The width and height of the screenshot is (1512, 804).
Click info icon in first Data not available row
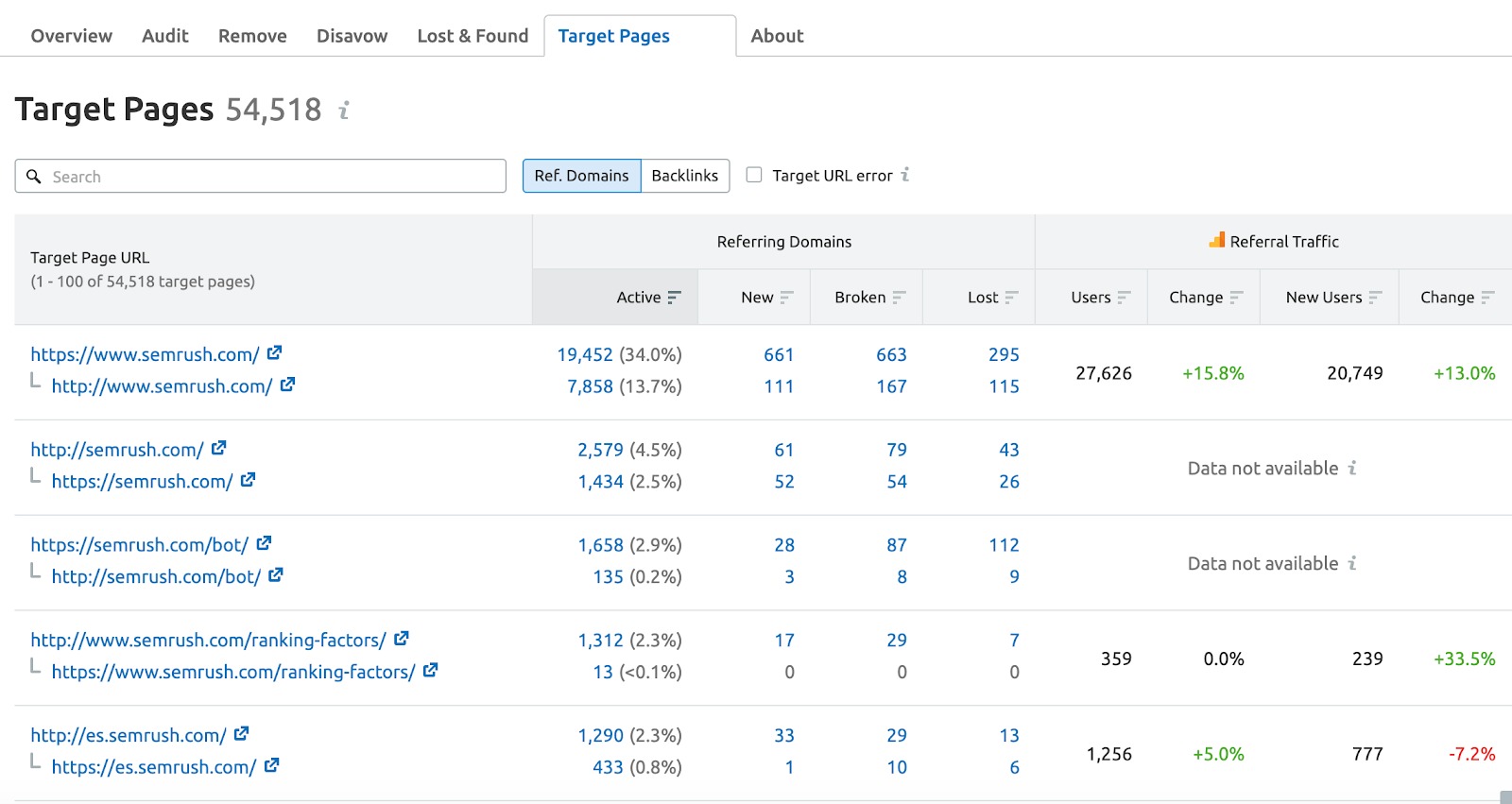click(x=1352, y=469)
